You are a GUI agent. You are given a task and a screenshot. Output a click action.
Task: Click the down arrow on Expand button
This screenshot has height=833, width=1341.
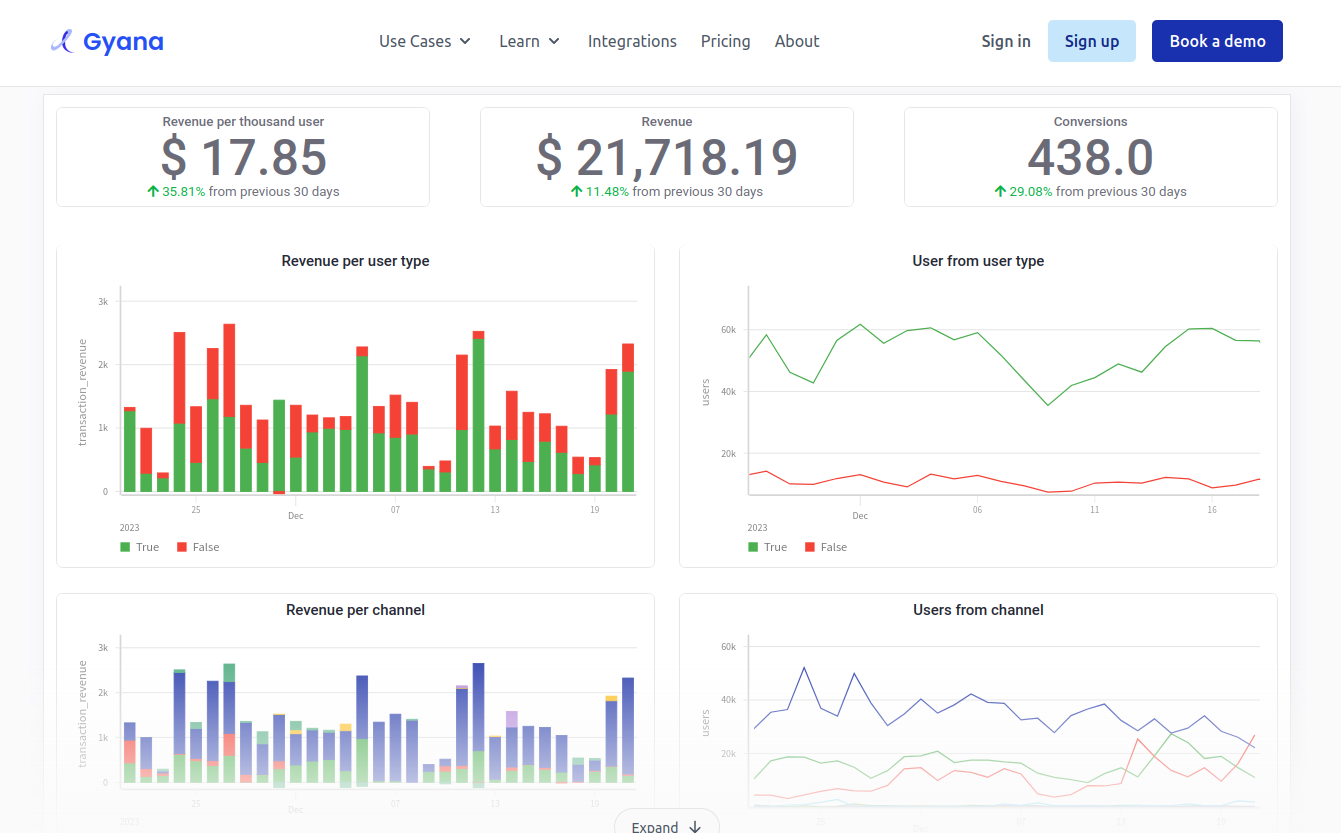(x=695, y=826)
